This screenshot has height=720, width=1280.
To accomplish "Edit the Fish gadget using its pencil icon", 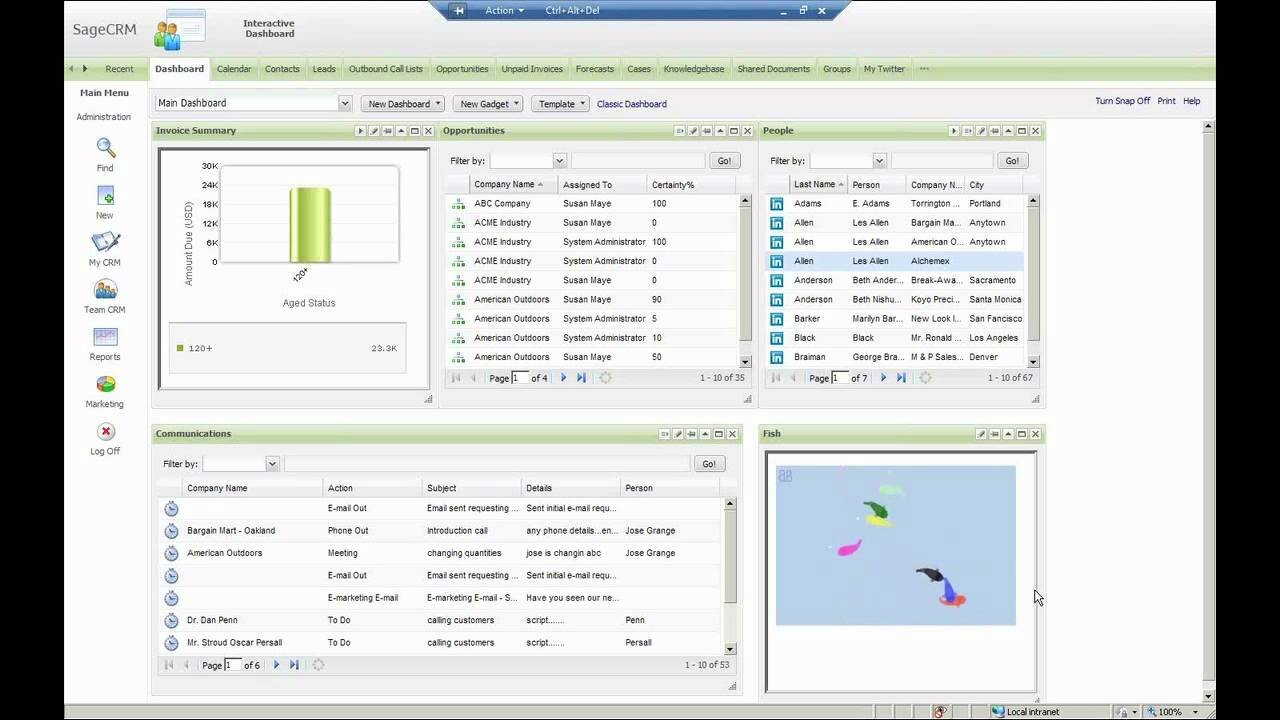I will click(982, 433).
